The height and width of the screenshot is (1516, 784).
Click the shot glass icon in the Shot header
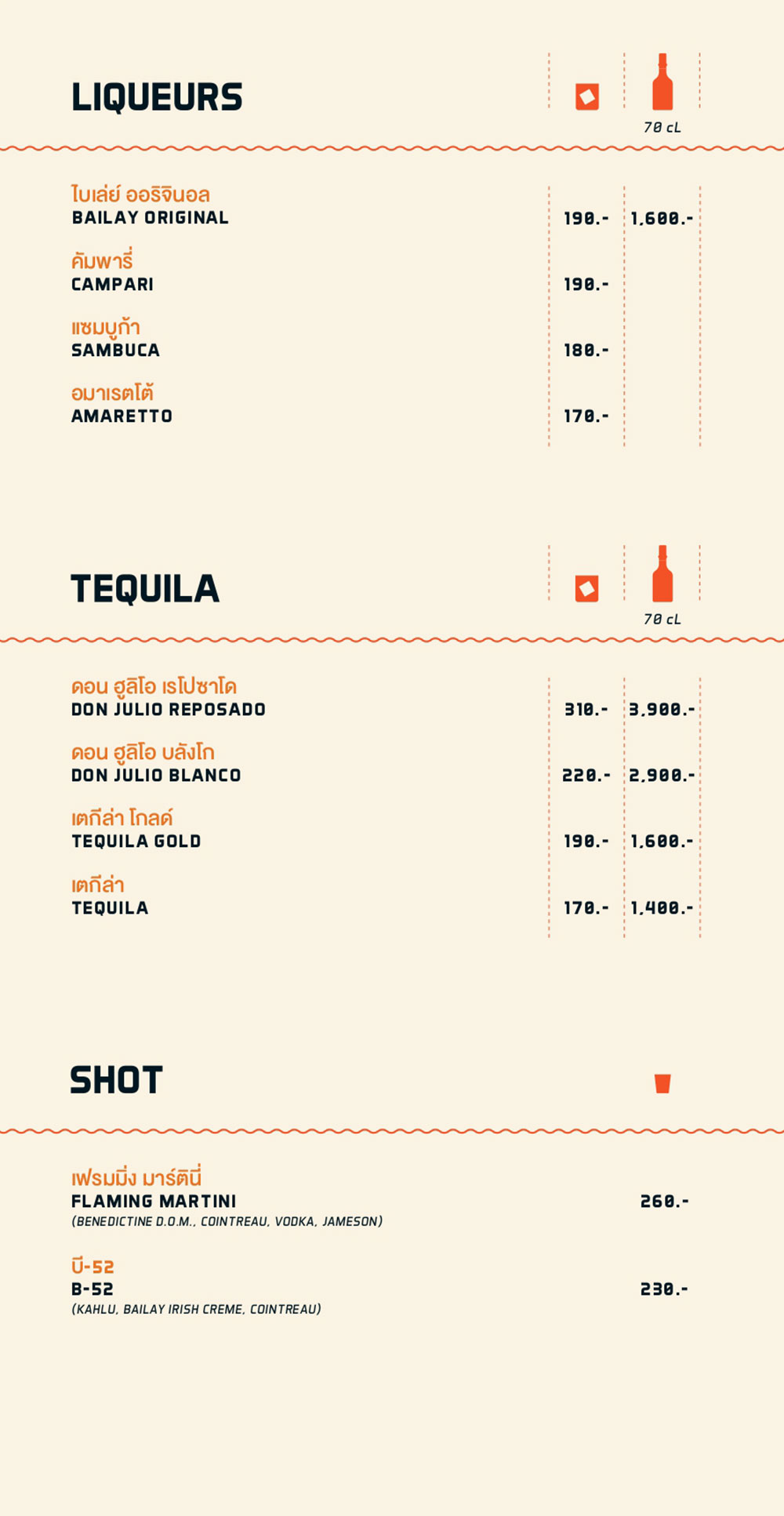(x=662, y=1083)
